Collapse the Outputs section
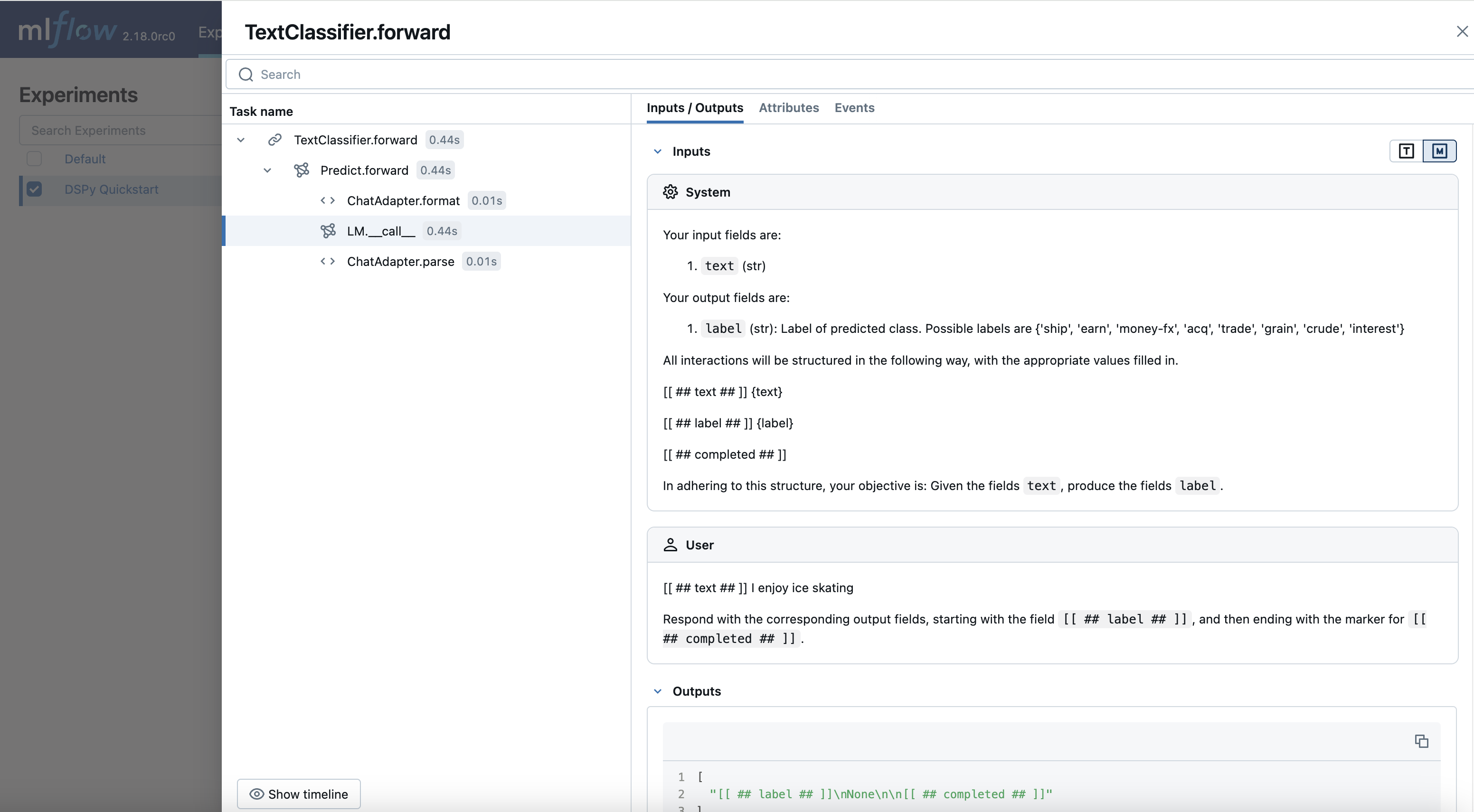Screen dimensions: 1474x812 point(657,691)
